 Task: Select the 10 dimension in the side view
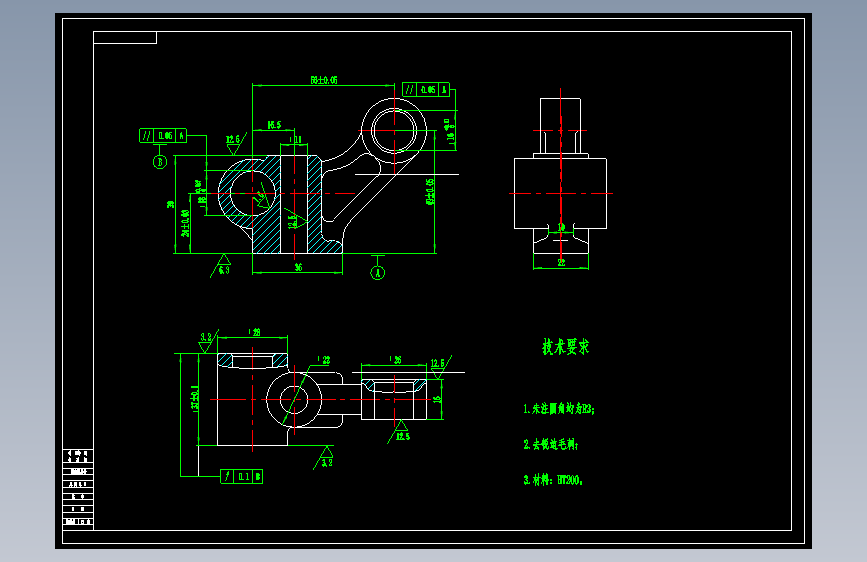[x=561, y=227]
